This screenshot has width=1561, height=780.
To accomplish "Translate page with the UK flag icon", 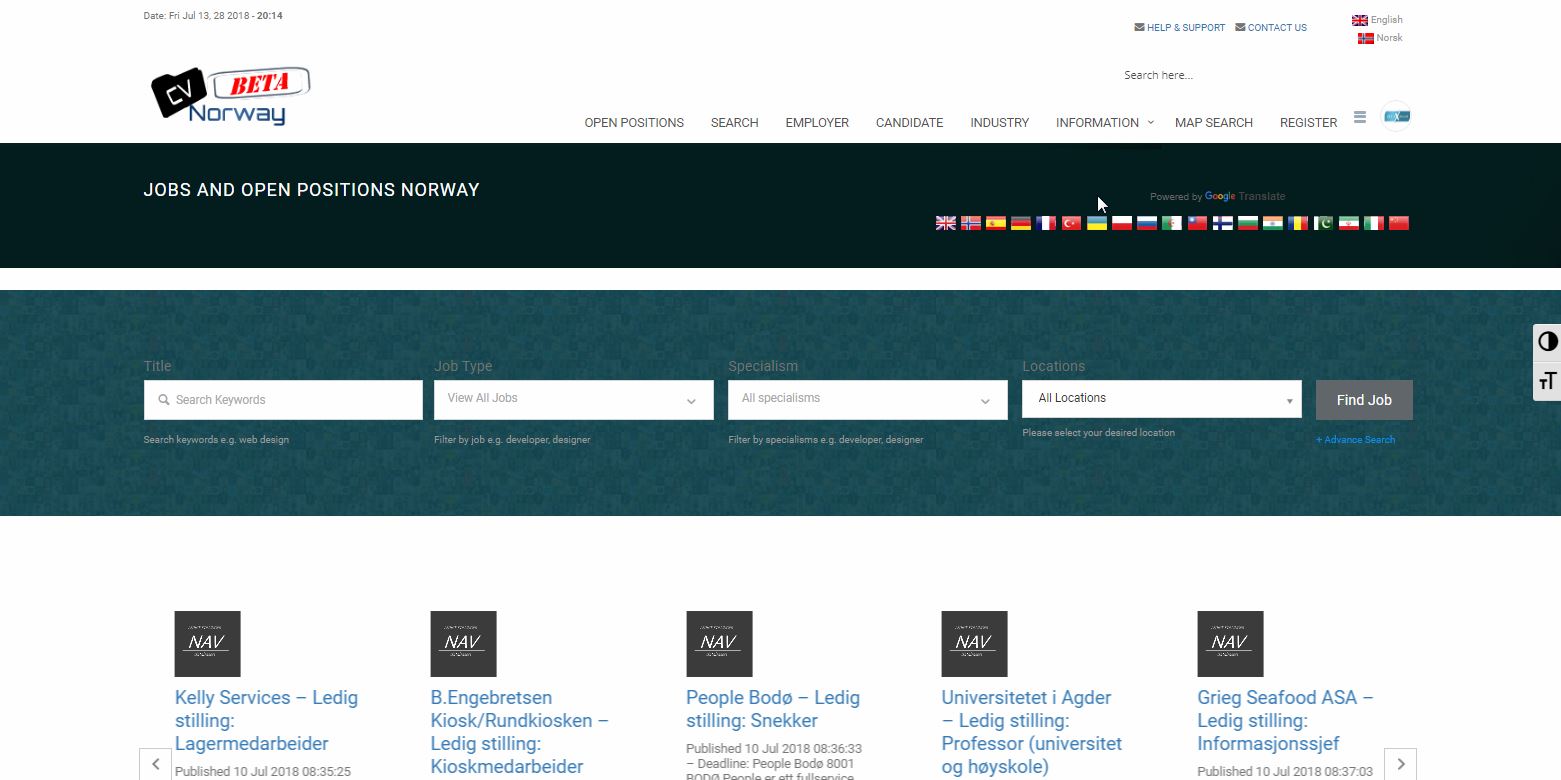I will (x=945, y=223).
